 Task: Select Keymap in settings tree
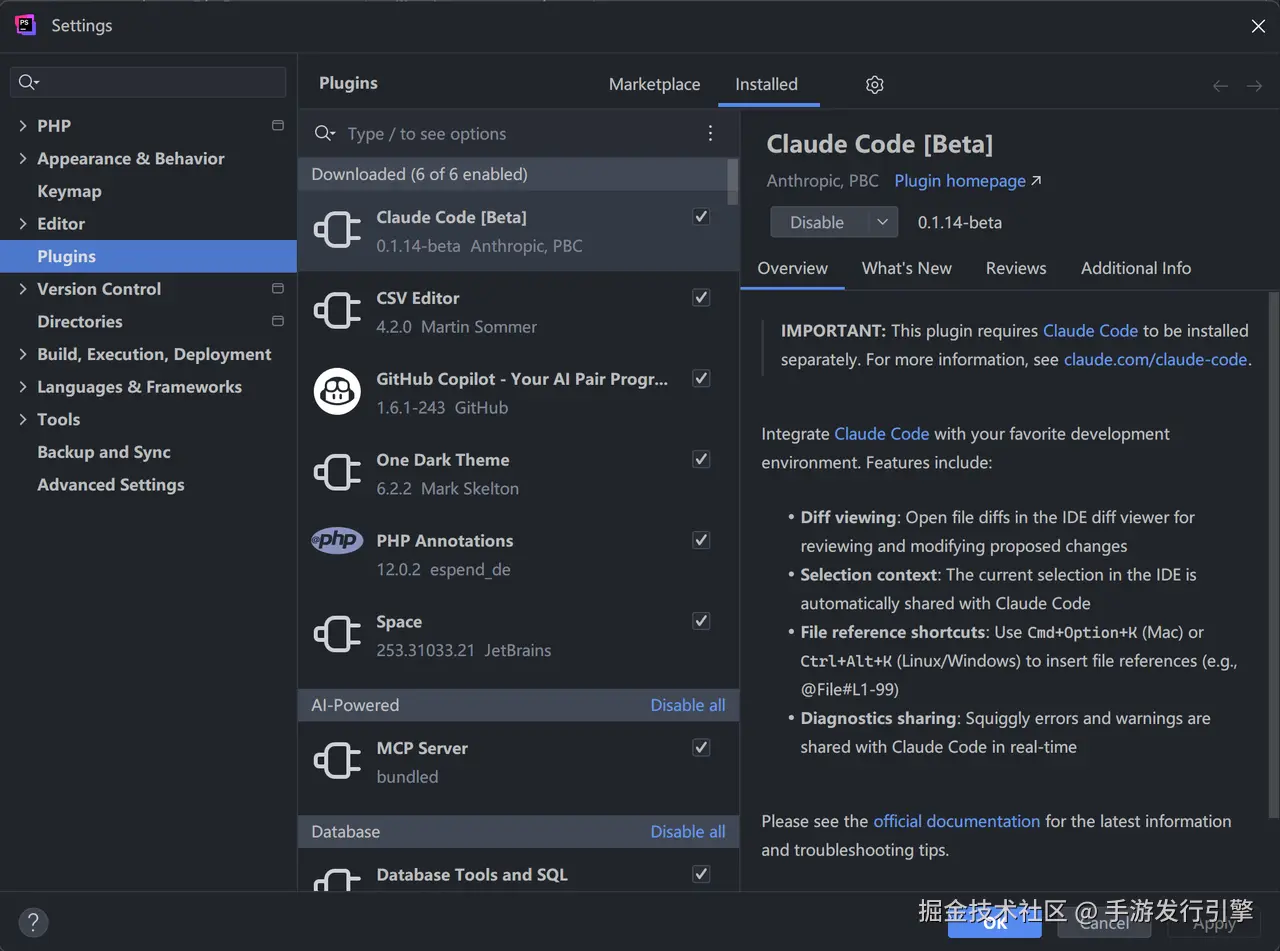(x=69, y=191)
